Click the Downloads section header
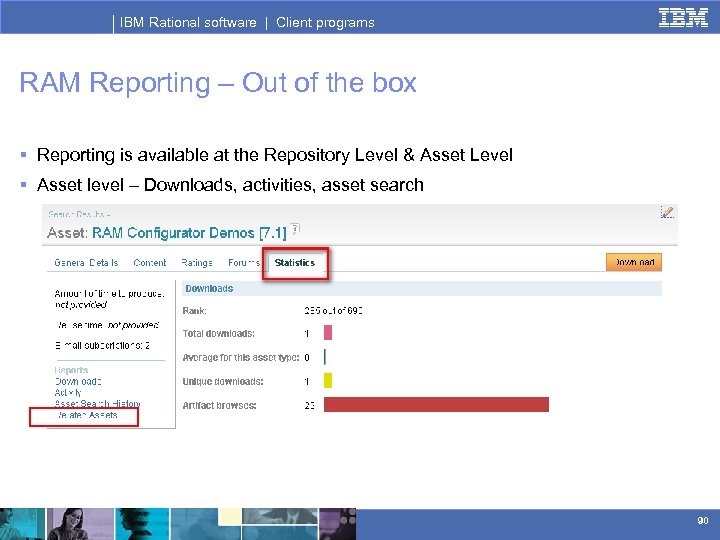Viewport: 720px width, 540px height. 422,288
